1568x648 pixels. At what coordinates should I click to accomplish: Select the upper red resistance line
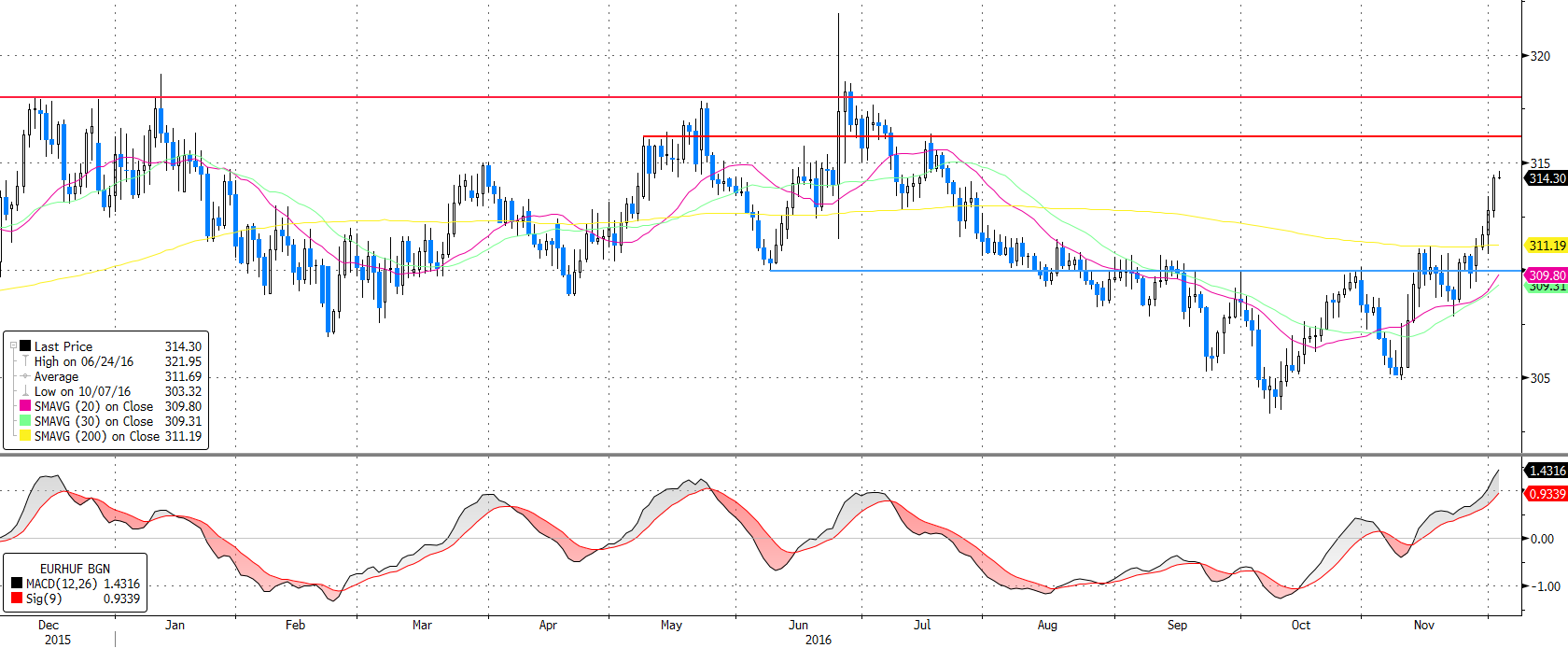[x=761, y=97]
